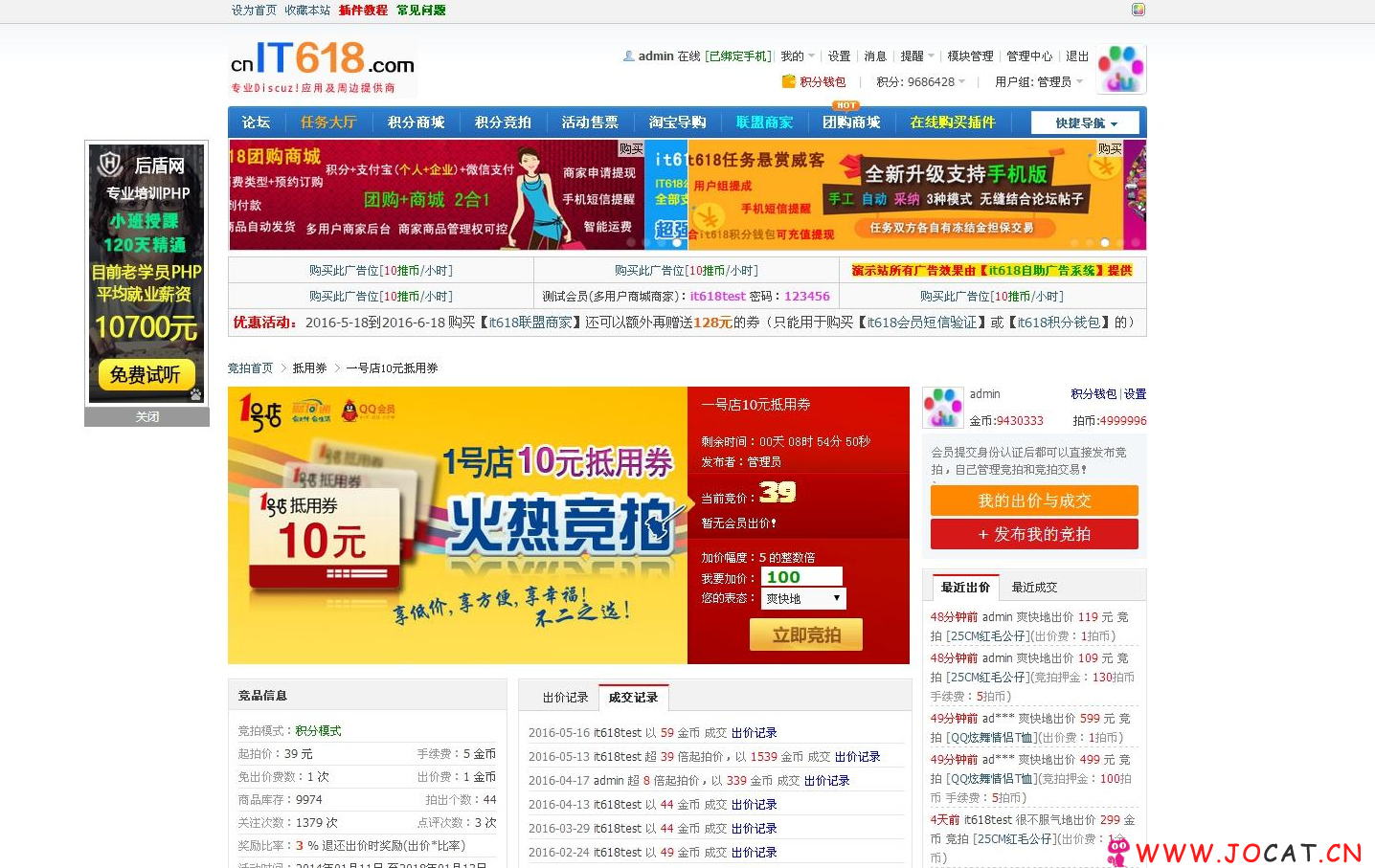Close the left floating ad via 关闭

click(x=147, y=417)
